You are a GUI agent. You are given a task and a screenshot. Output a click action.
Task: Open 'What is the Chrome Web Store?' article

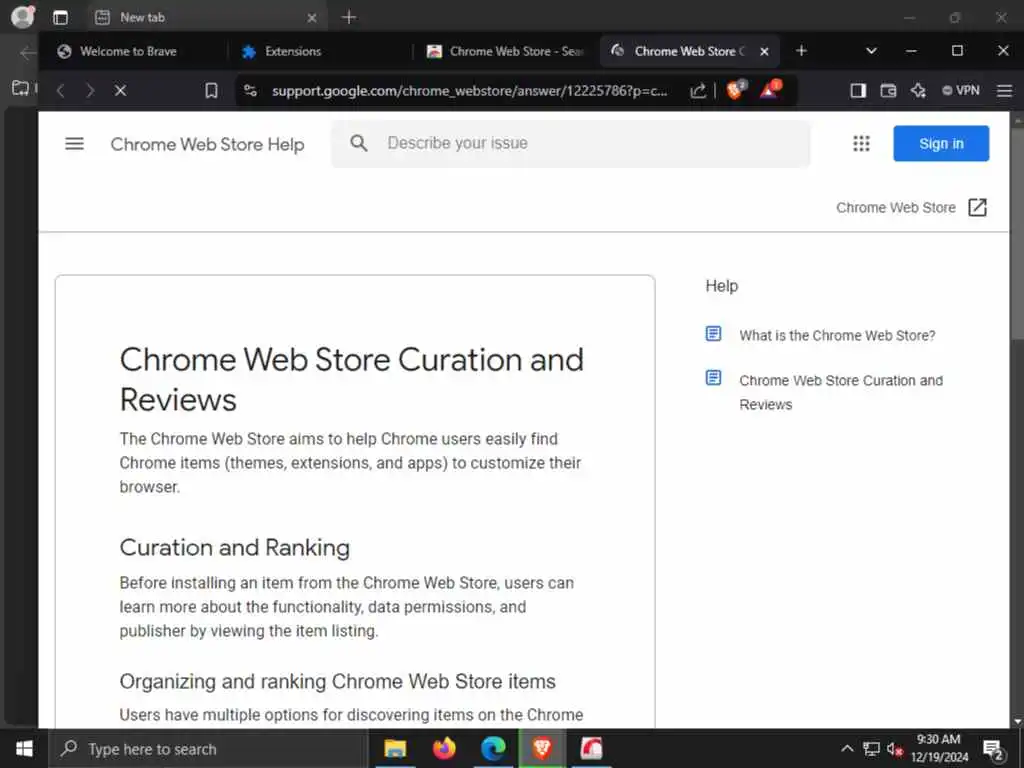(x=837, y=336)
